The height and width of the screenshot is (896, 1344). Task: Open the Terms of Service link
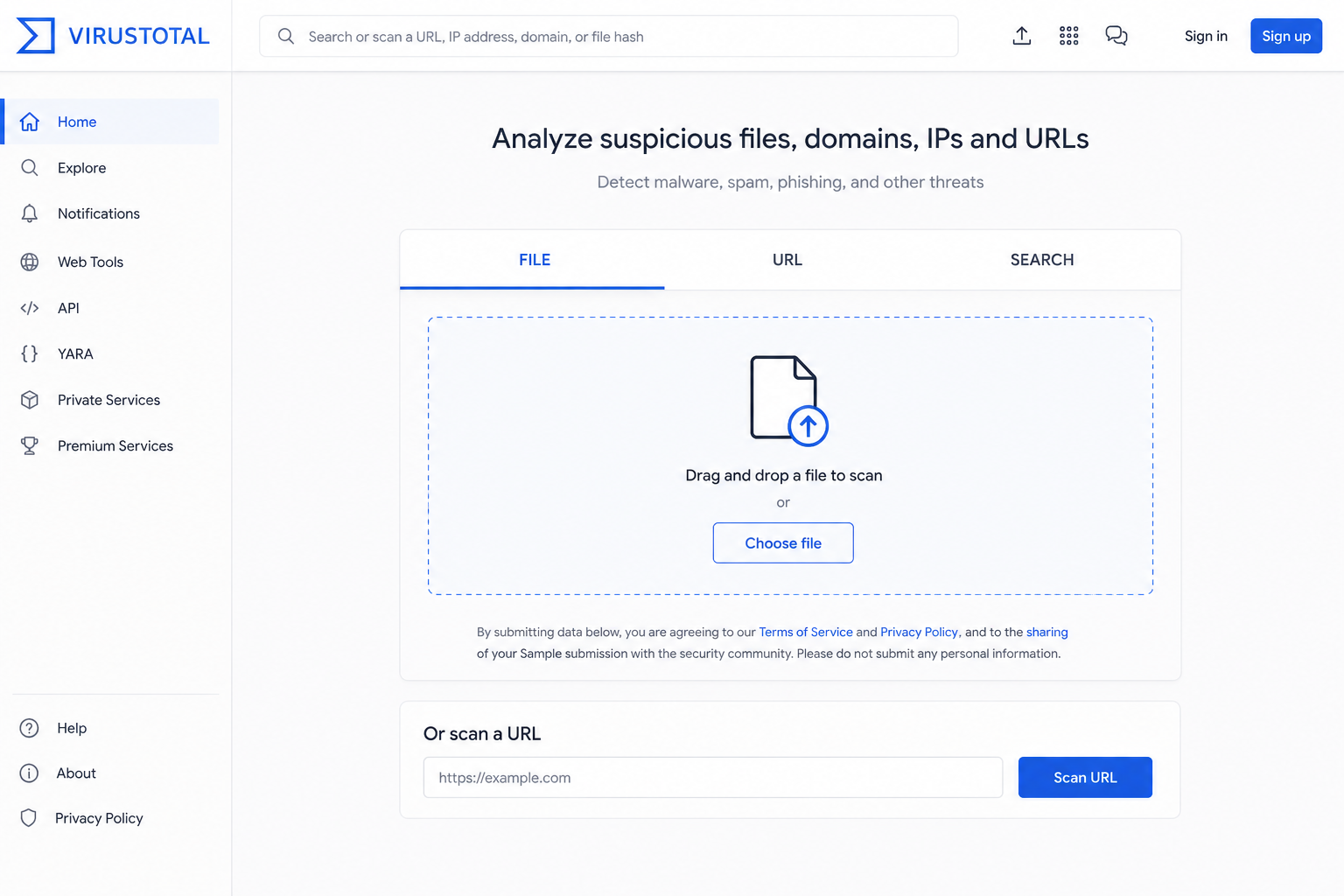click(x=806, y=632)
